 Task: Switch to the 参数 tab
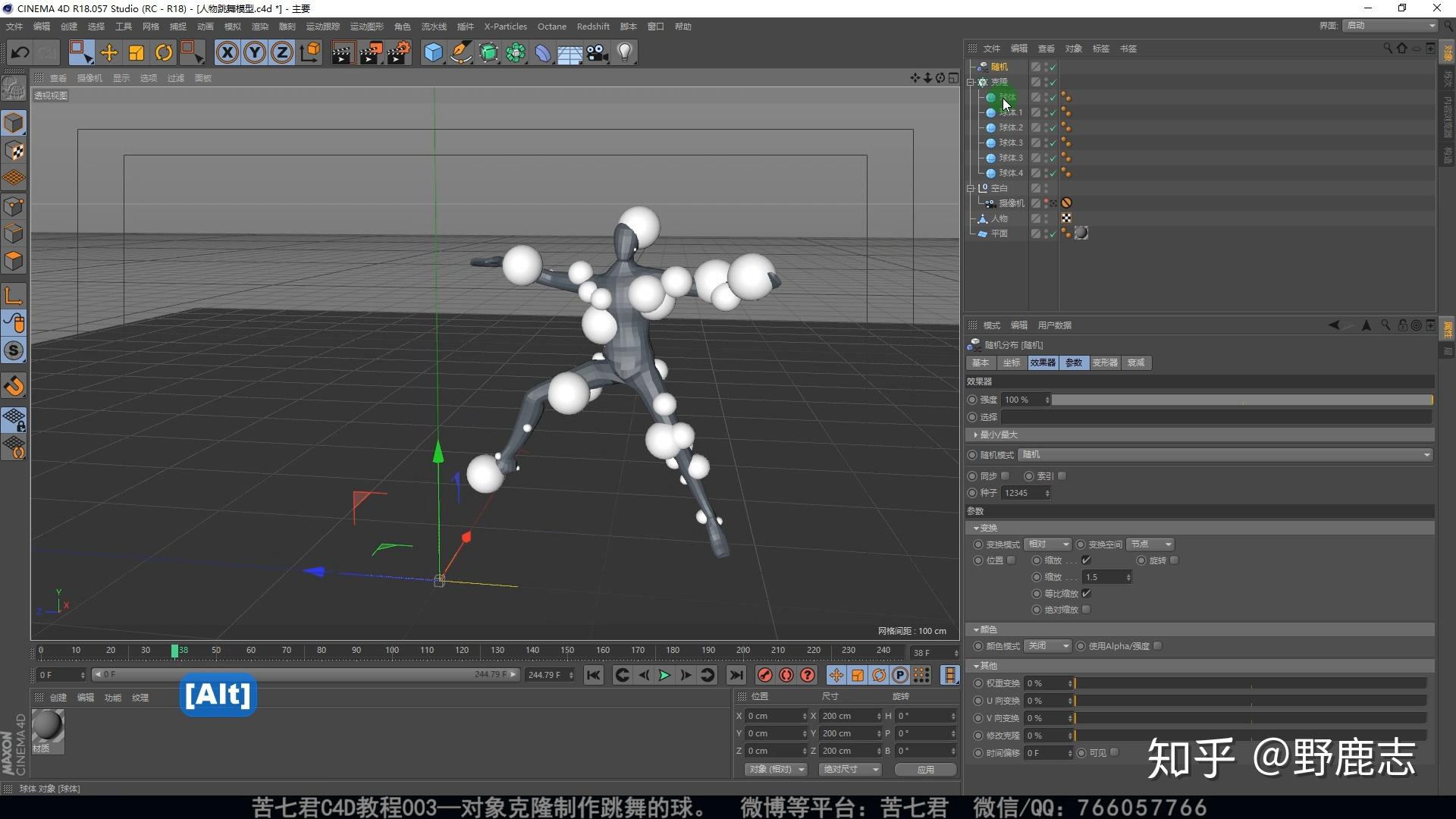tap(1074, 362)
